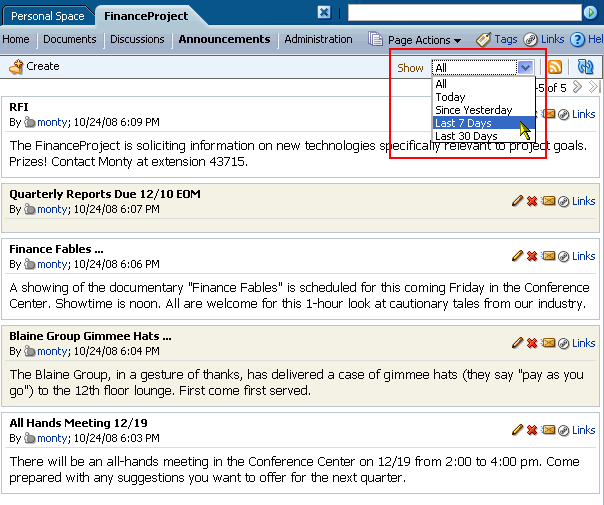Image resolution: width=604 pixels, height=505 pixels.
Task: Open Links for All Hands Meeting
Action: tap(584, 430)
